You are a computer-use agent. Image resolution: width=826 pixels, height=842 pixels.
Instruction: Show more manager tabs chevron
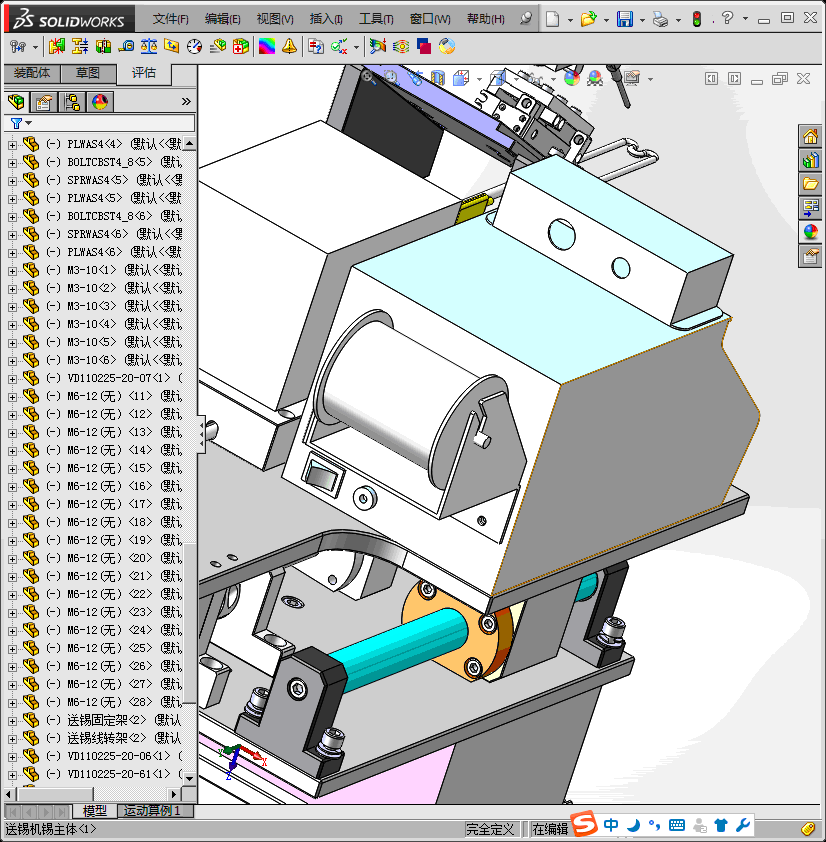[x=186, y=101]
